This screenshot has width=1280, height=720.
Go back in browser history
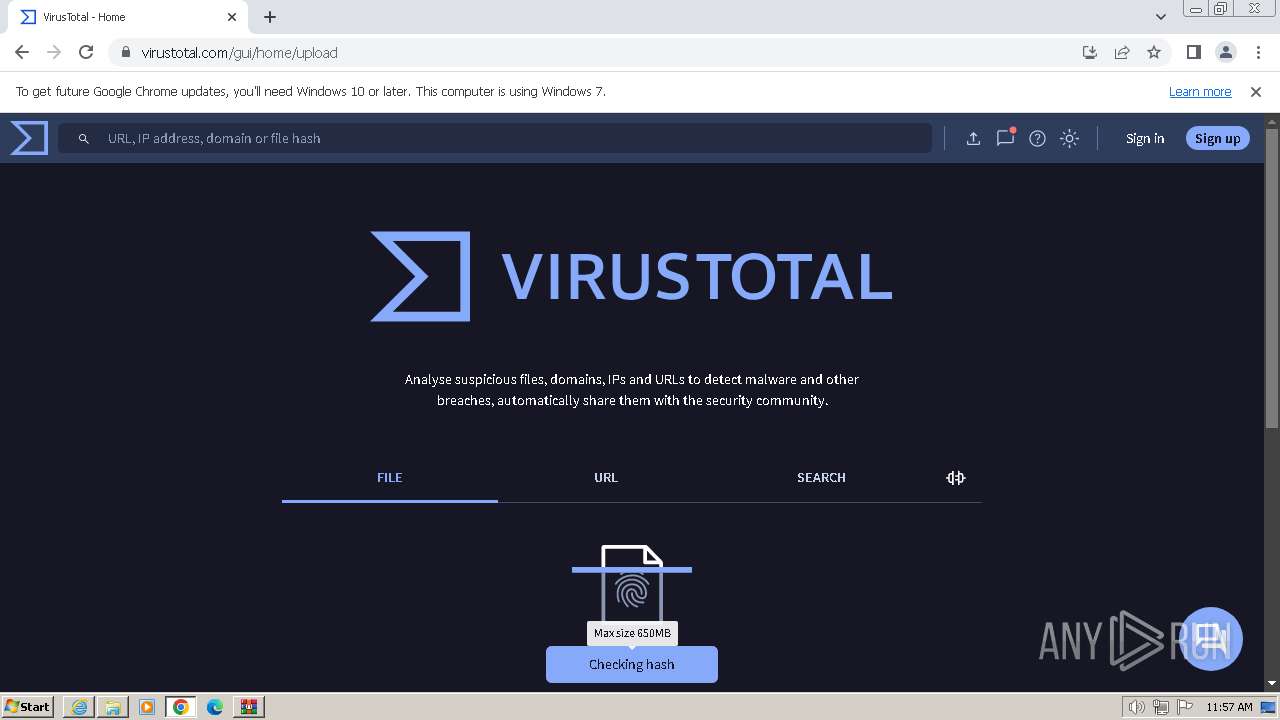pos(22,52)
